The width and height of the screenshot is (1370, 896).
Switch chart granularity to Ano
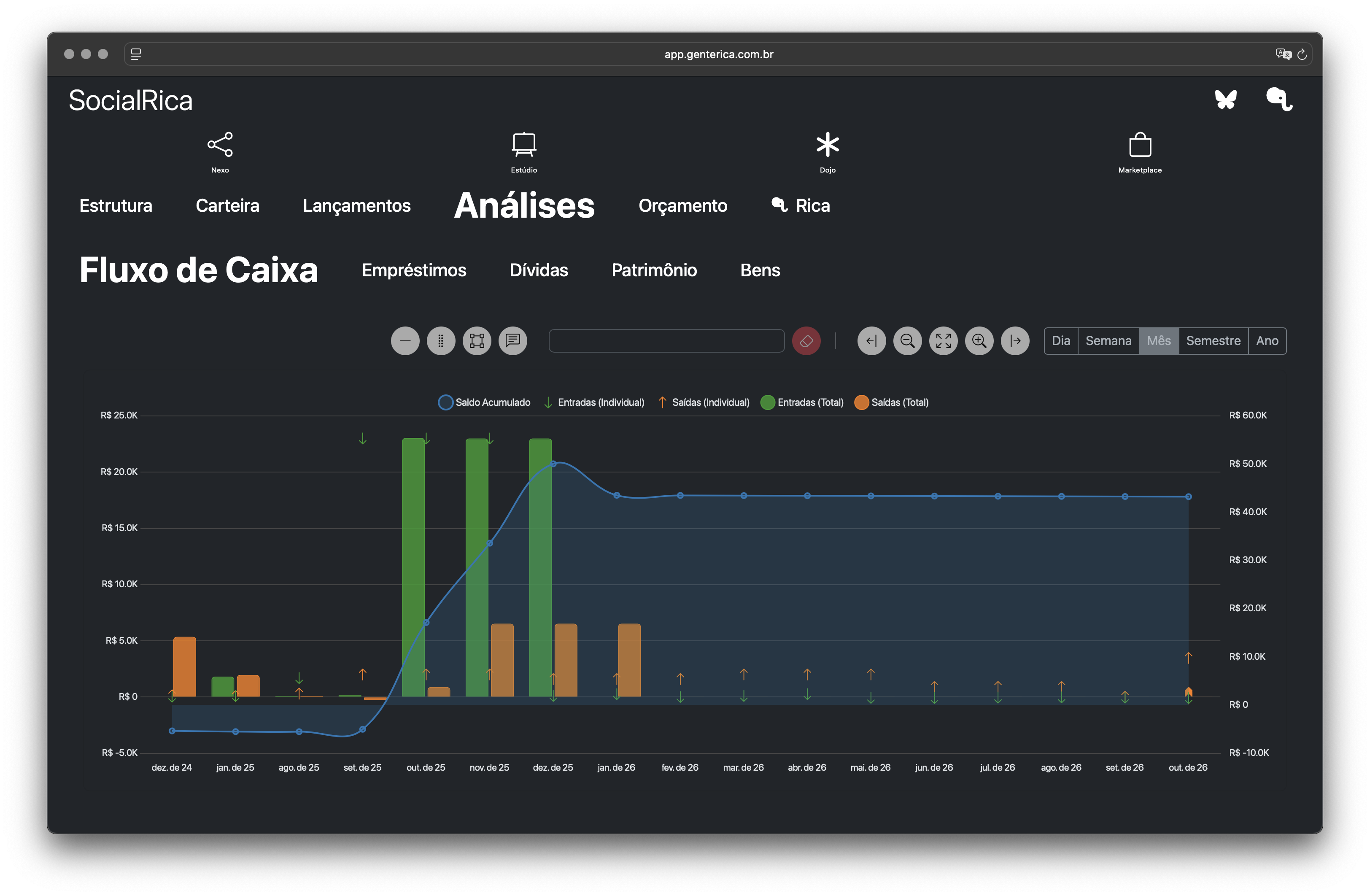point(1267,341)
